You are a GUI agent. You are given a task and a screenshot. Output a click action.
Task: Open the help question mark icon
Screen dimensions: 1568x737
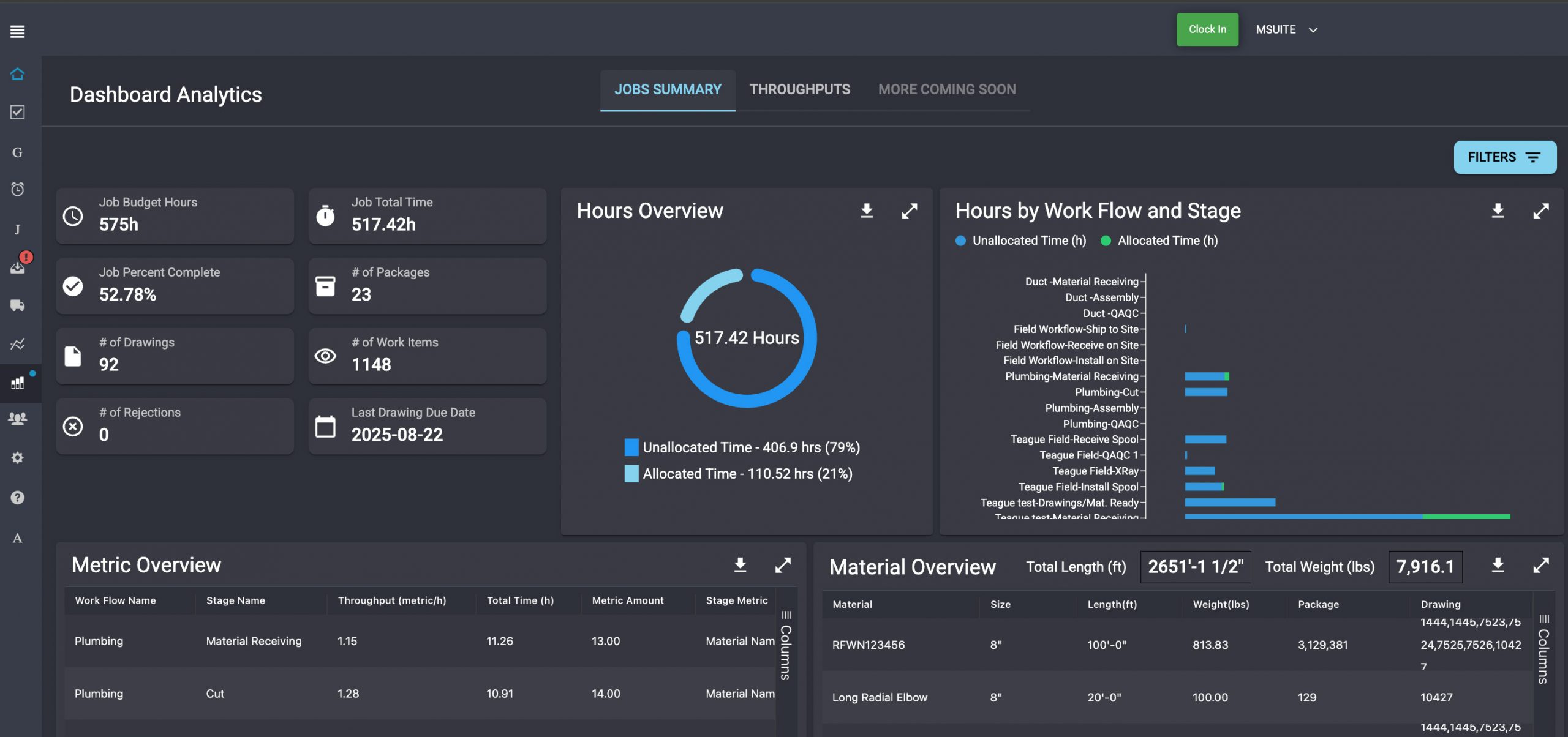click(x=17, y=497)
